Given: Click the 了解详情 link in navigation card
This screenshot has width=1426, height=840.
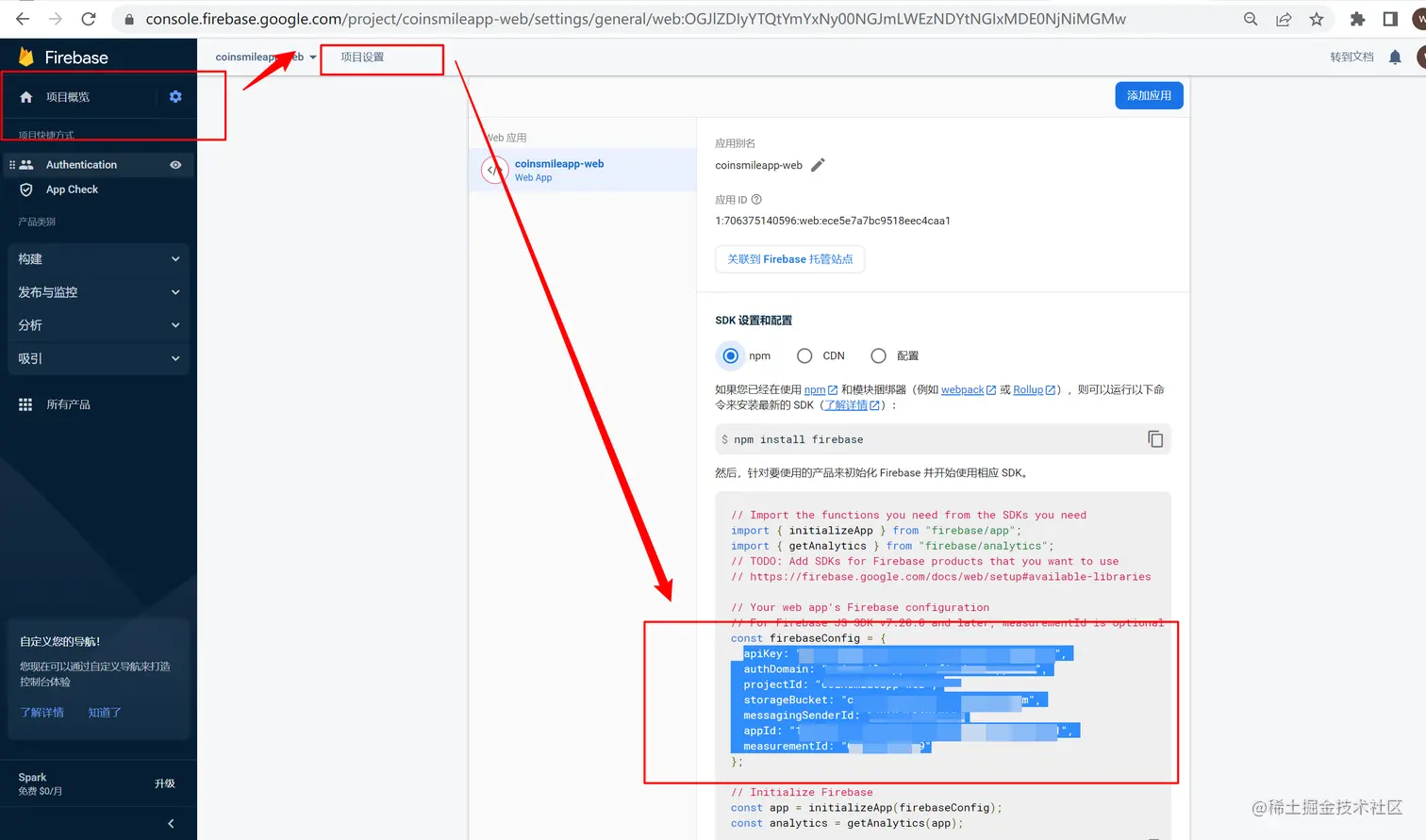Looking at the screenshot, I should pyautogui.click(x=42, y=713).
